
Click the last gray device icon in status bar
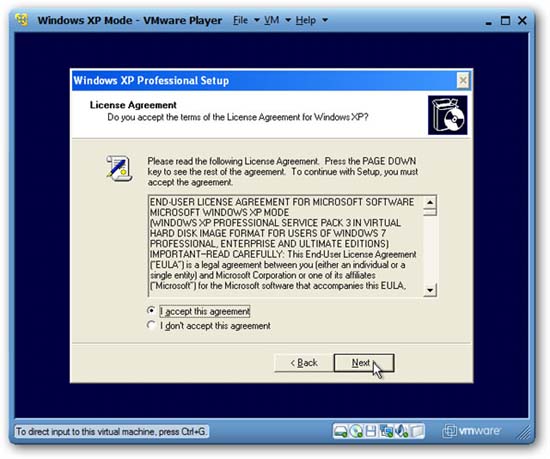click(x=417, y=431)
